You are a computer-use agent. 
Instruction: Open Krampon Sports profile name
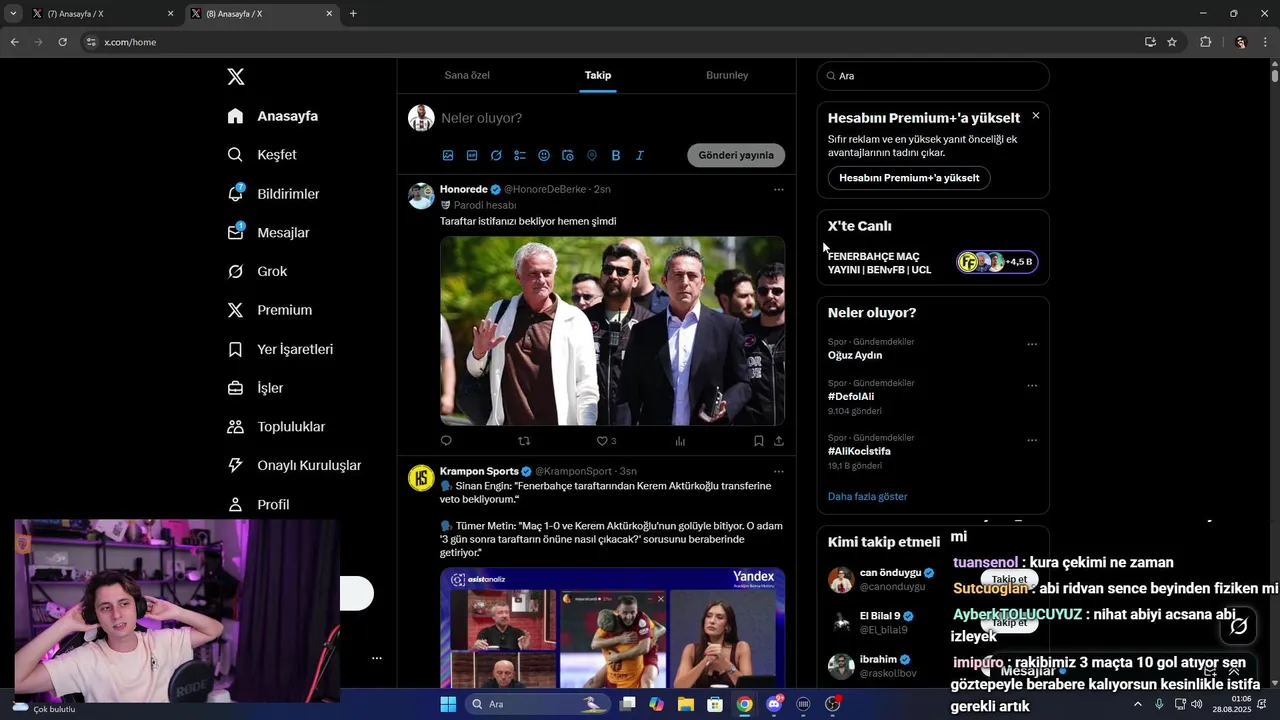479,471
